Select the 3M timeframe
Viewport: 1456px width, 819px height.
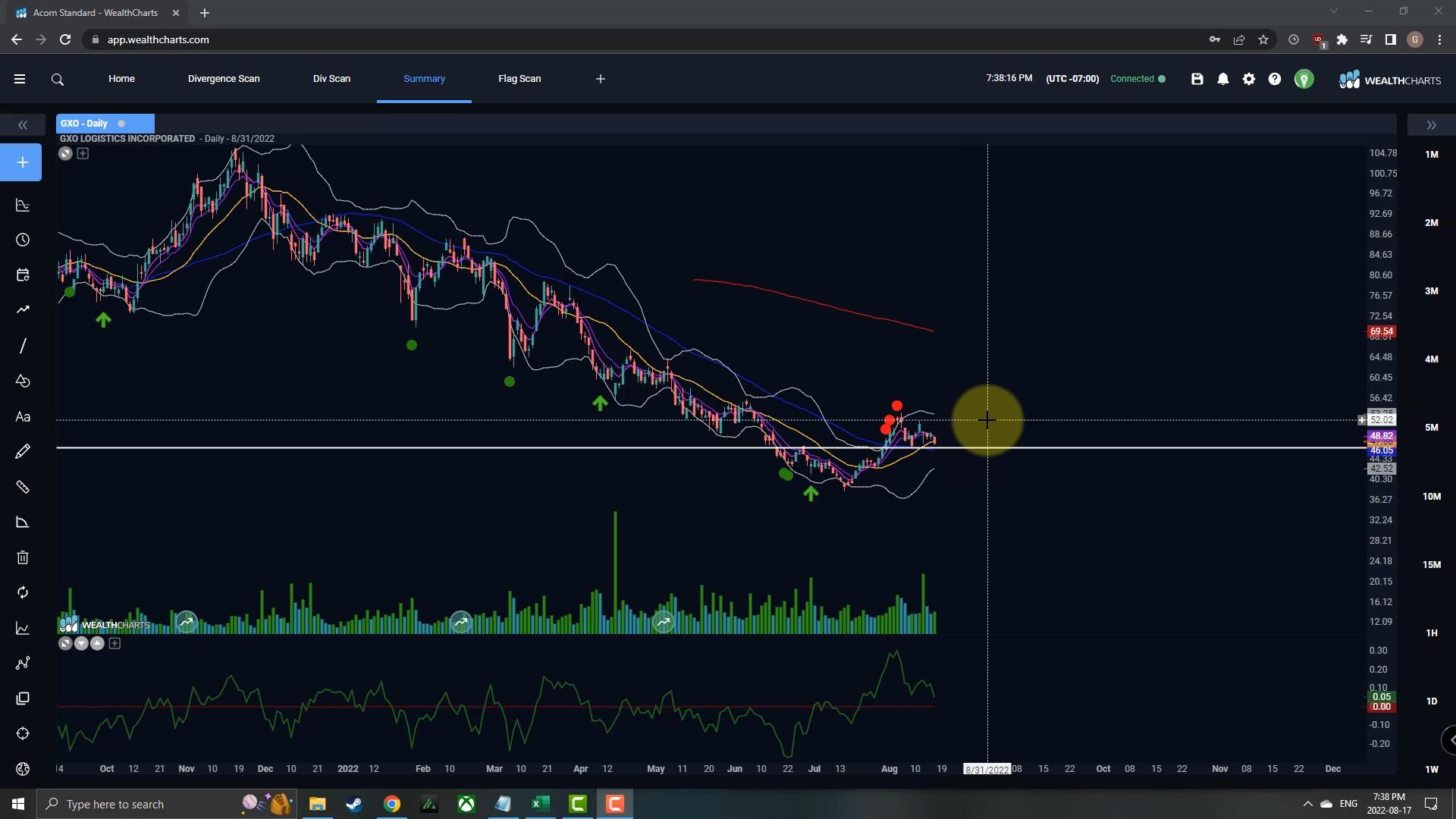[x=1431, y=291]
